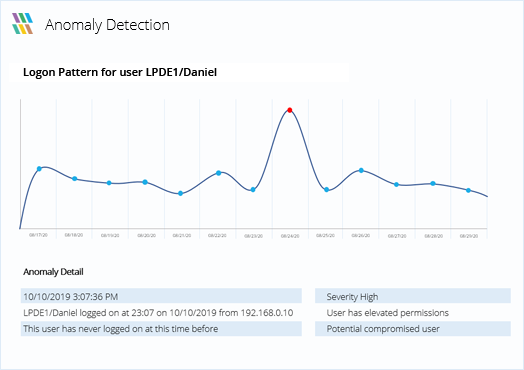
Task: Click the 08/22/20 axis date label
Action: pos(217,235)
